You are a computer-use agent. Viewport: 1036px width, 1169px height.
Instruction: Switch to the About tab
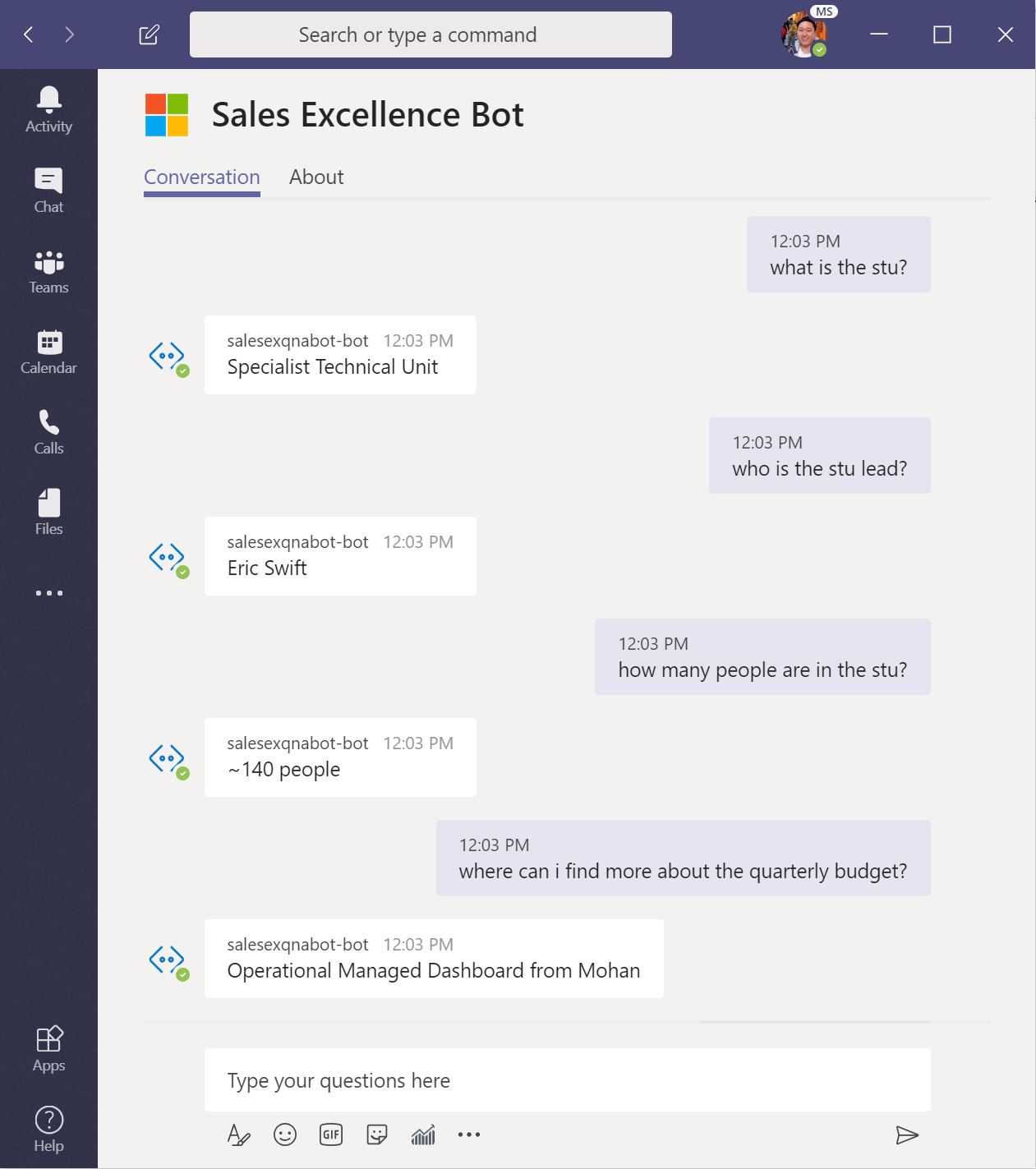pos(316,177)
